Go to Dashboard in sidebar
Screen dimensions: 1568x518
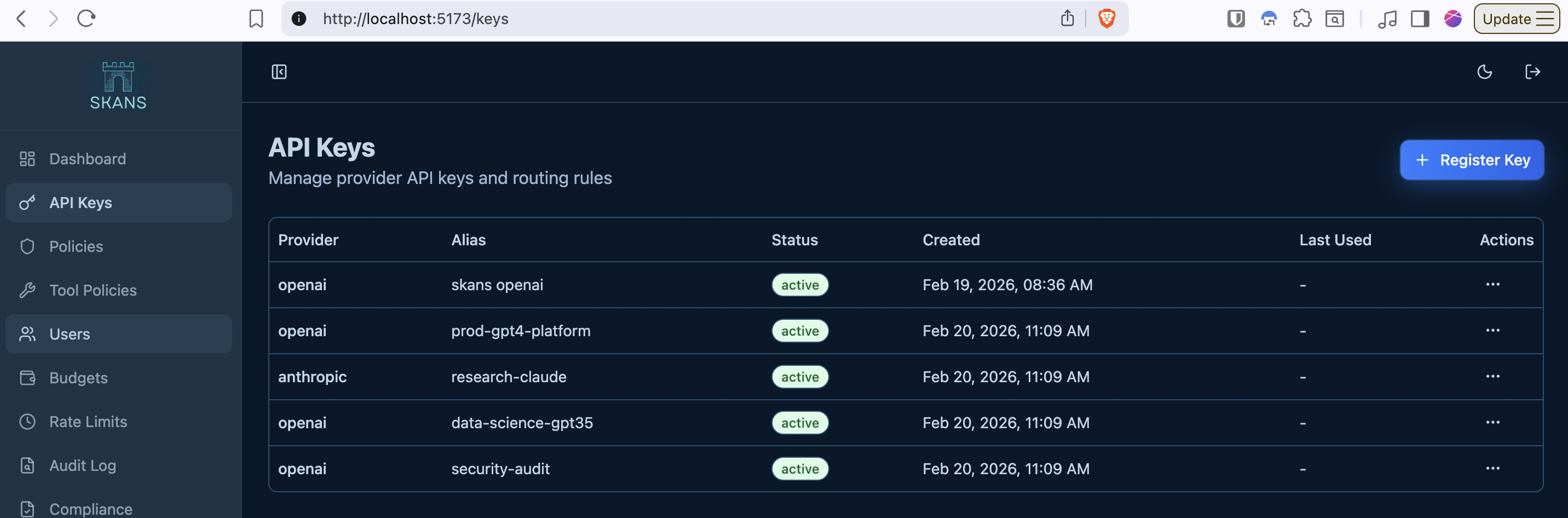119,159
